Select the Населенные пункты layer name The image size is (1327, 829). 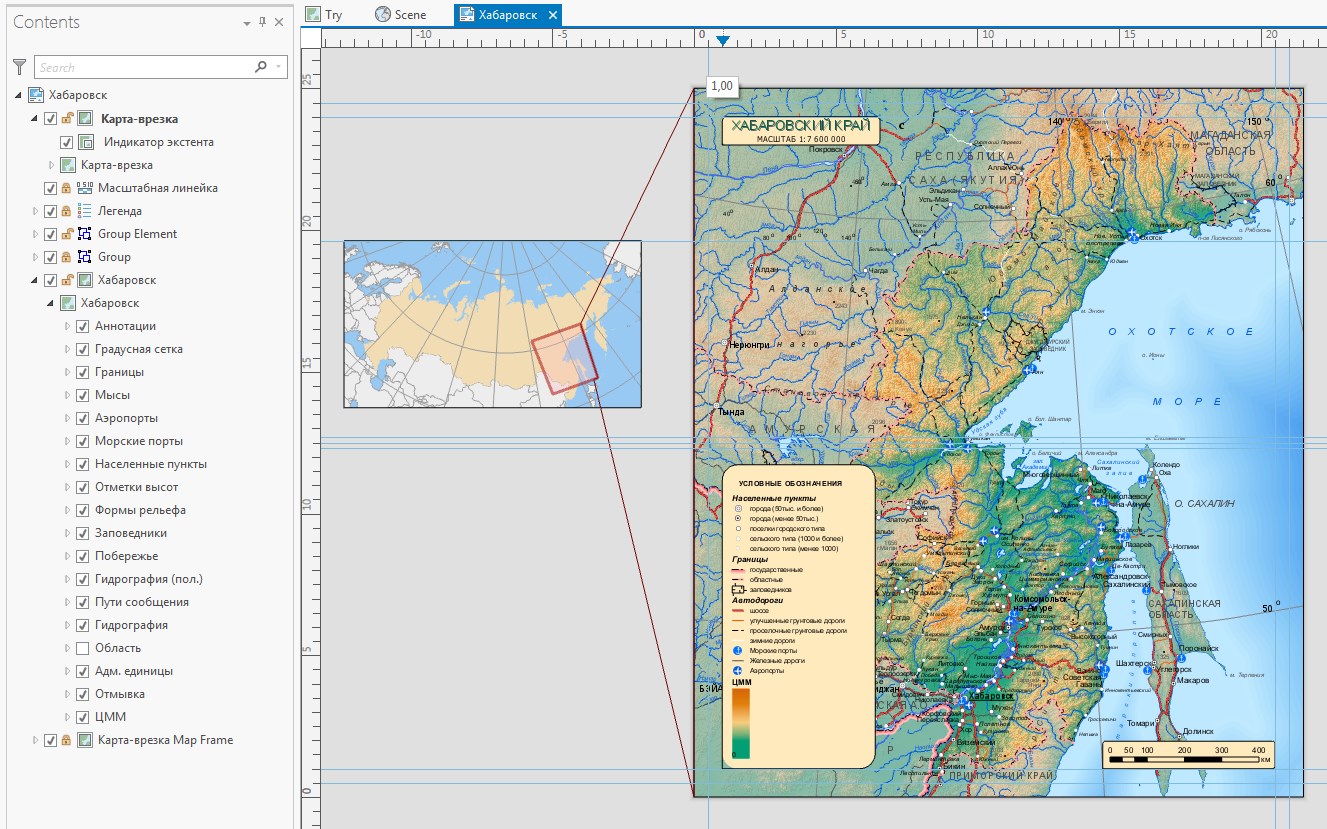[x=151, y=464]
